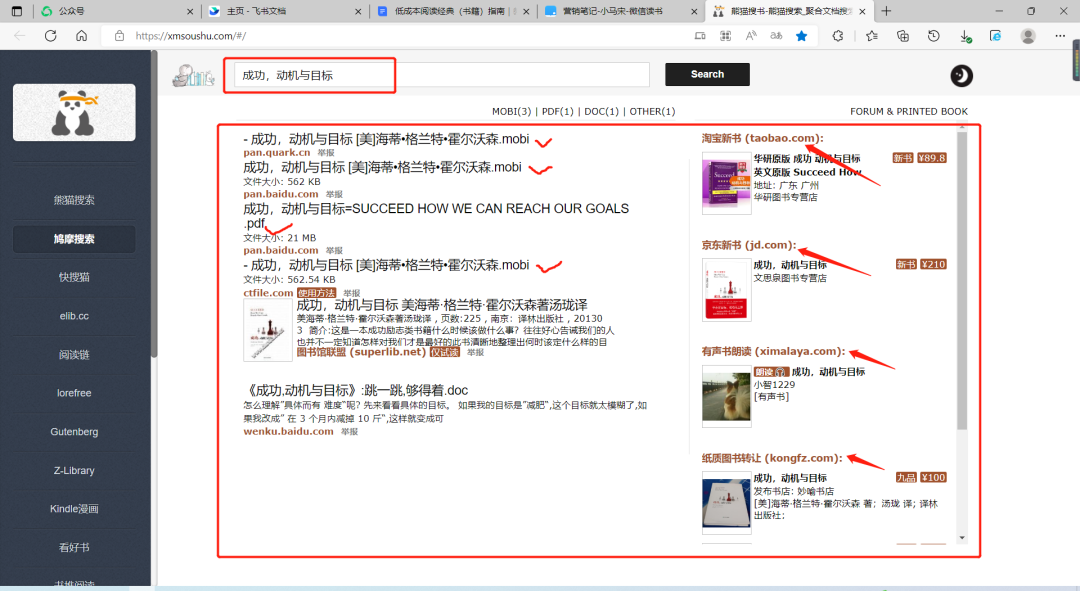Open the SUCCEED HOW WE CAN REACH PDF result
The height and width of the screenshot is (591, 1080).
436,216
